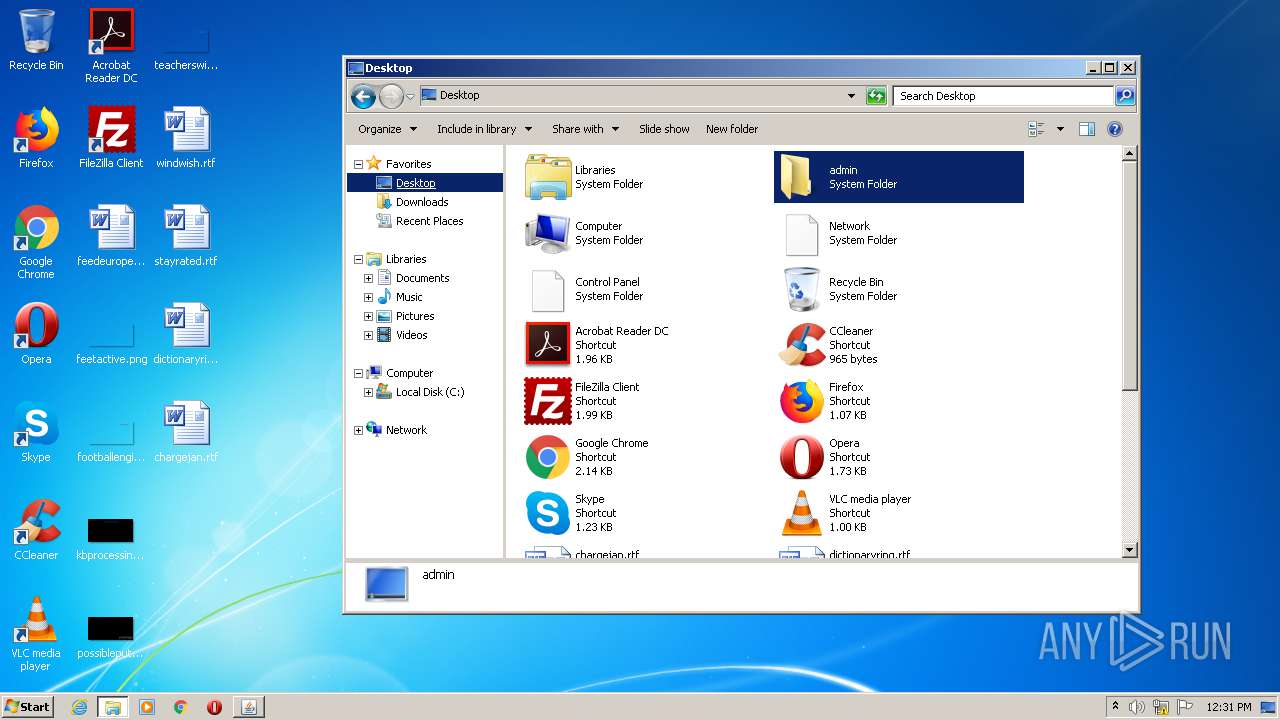This screenshot has width=1280, height=720.
Task: Click the Skype desktop icon
Action: 36,432
